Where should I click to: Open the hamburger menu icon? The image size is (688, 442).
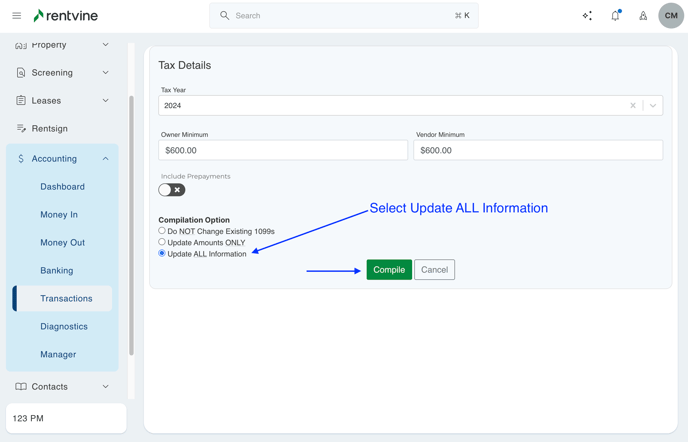(17, 16)
